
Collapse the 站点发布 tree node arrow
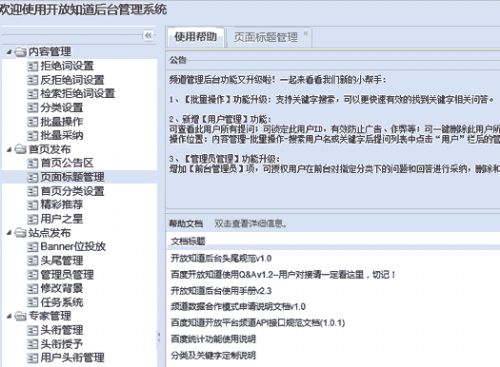[9, 233]
